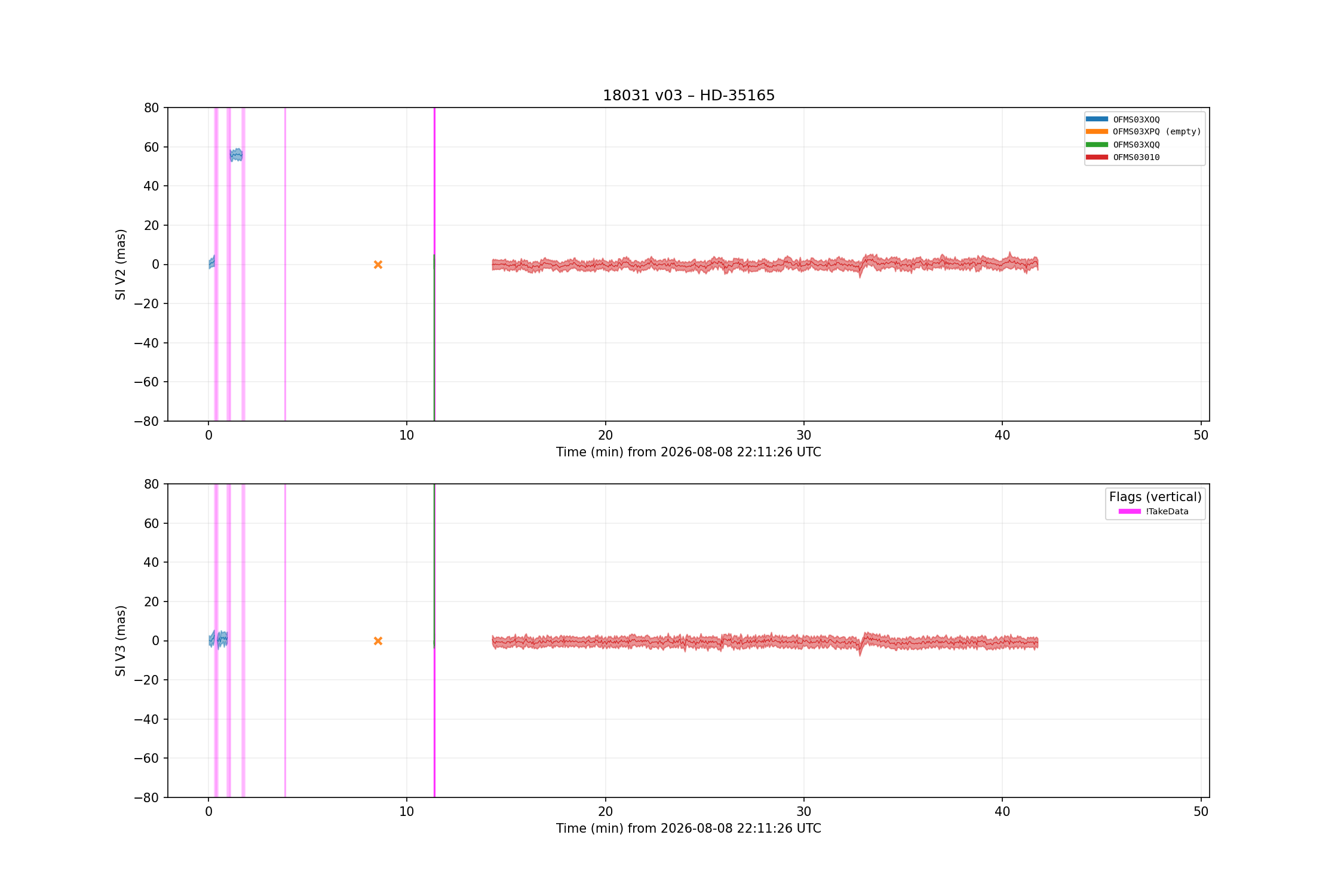The image size is (1344, 896).
Task: Click the bright magenta flag line in bottom plot
Action: pyautogui.click(x=435, y=723)
